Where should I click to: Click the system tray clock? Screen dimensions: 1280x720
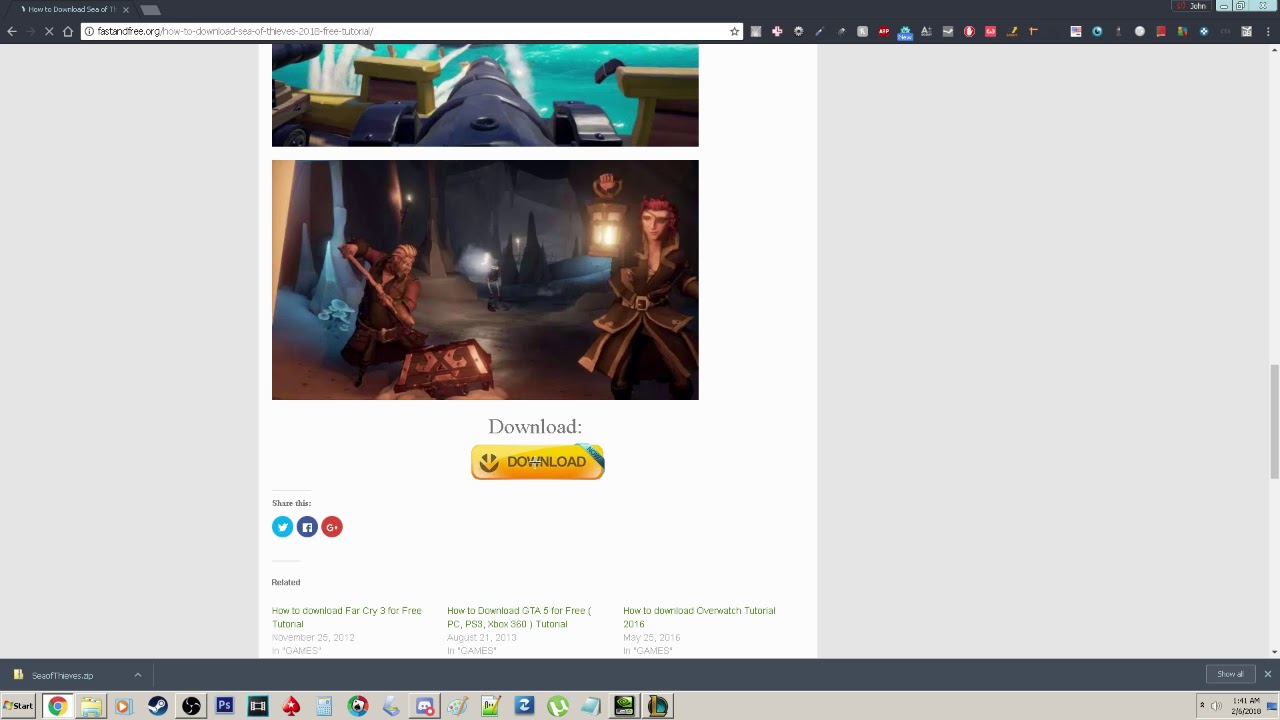(x=1246, y=706)
